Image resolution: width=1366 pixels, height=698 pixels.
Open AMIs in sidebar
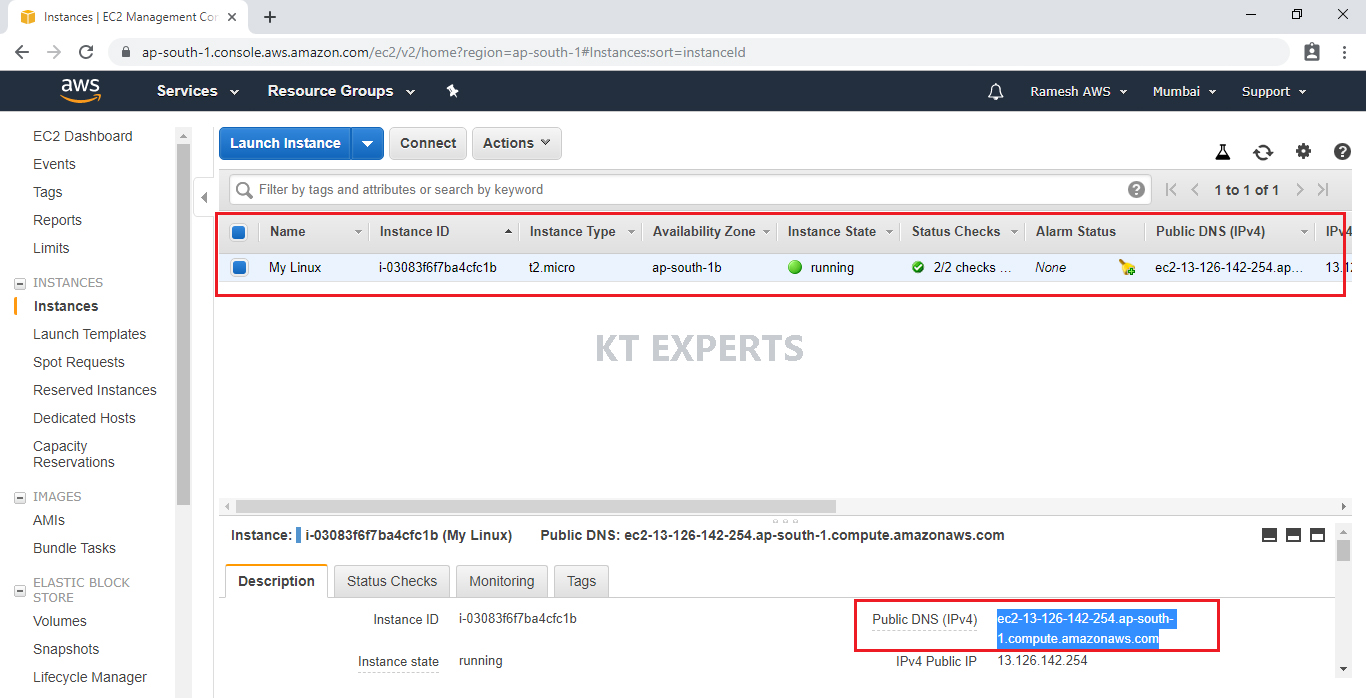tap(49, 520)
